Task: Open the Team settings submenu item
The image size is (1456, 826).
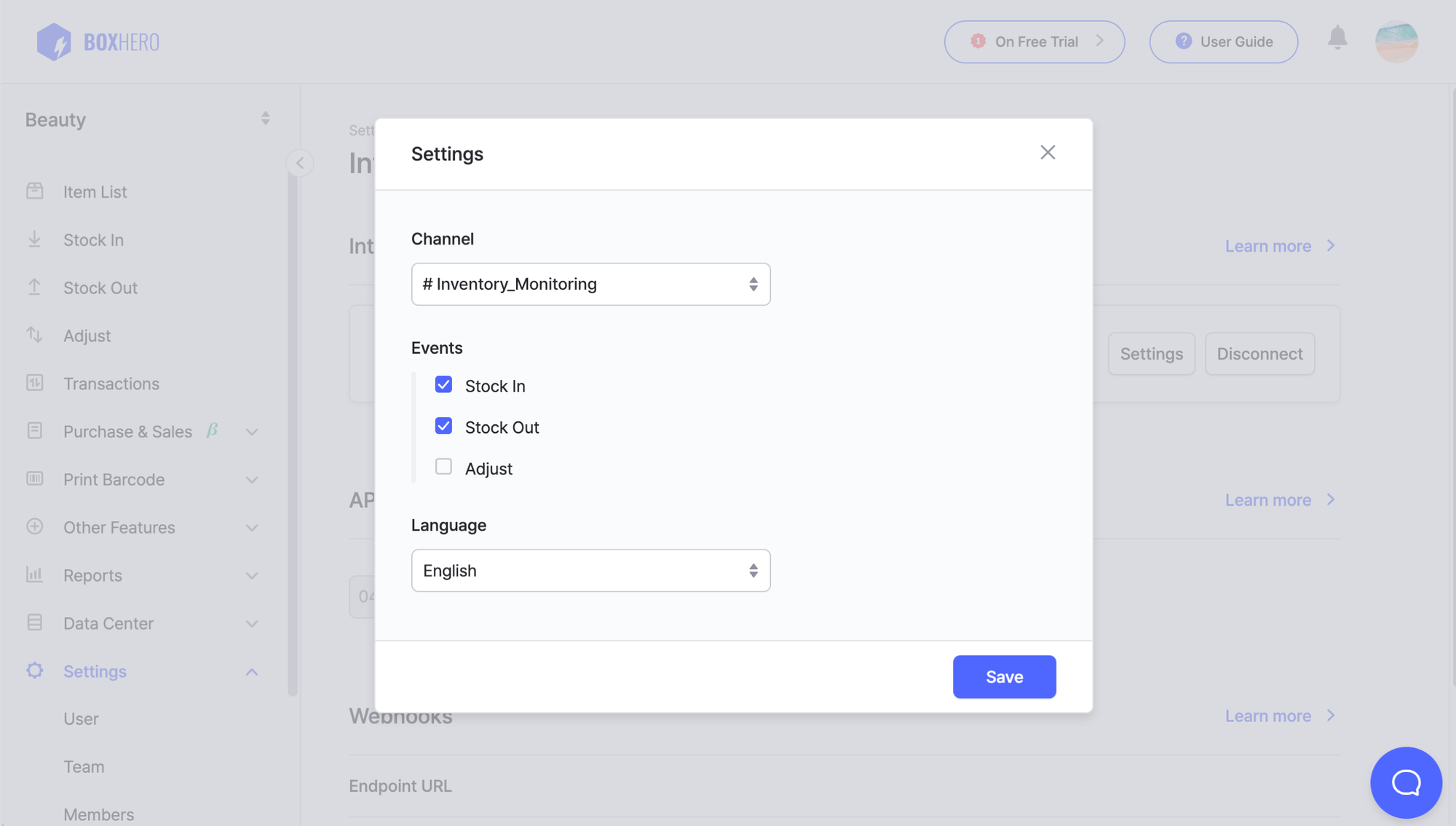Action: [84, 766]
